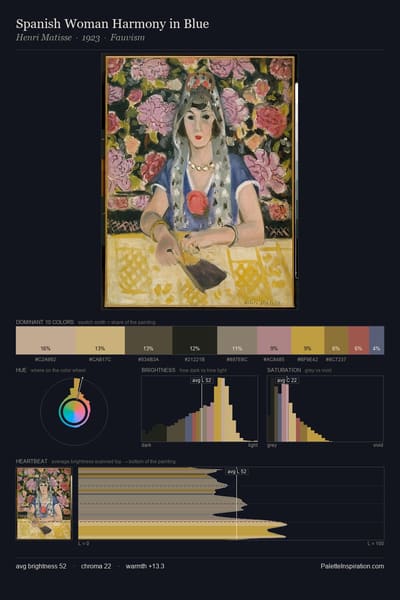Click "avg C 22" marker in saturation chart

287,380
